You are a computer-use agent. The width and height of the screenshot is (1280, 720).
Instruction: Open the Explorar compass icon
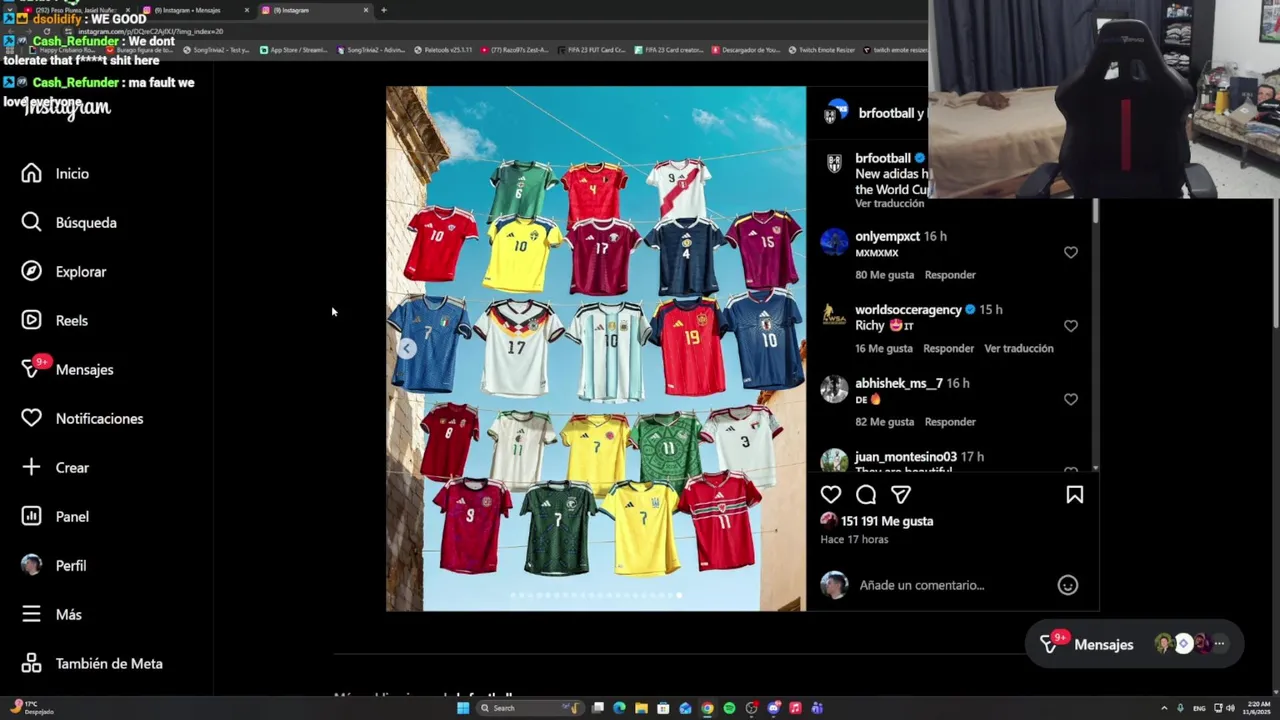(x=31, y=271)
